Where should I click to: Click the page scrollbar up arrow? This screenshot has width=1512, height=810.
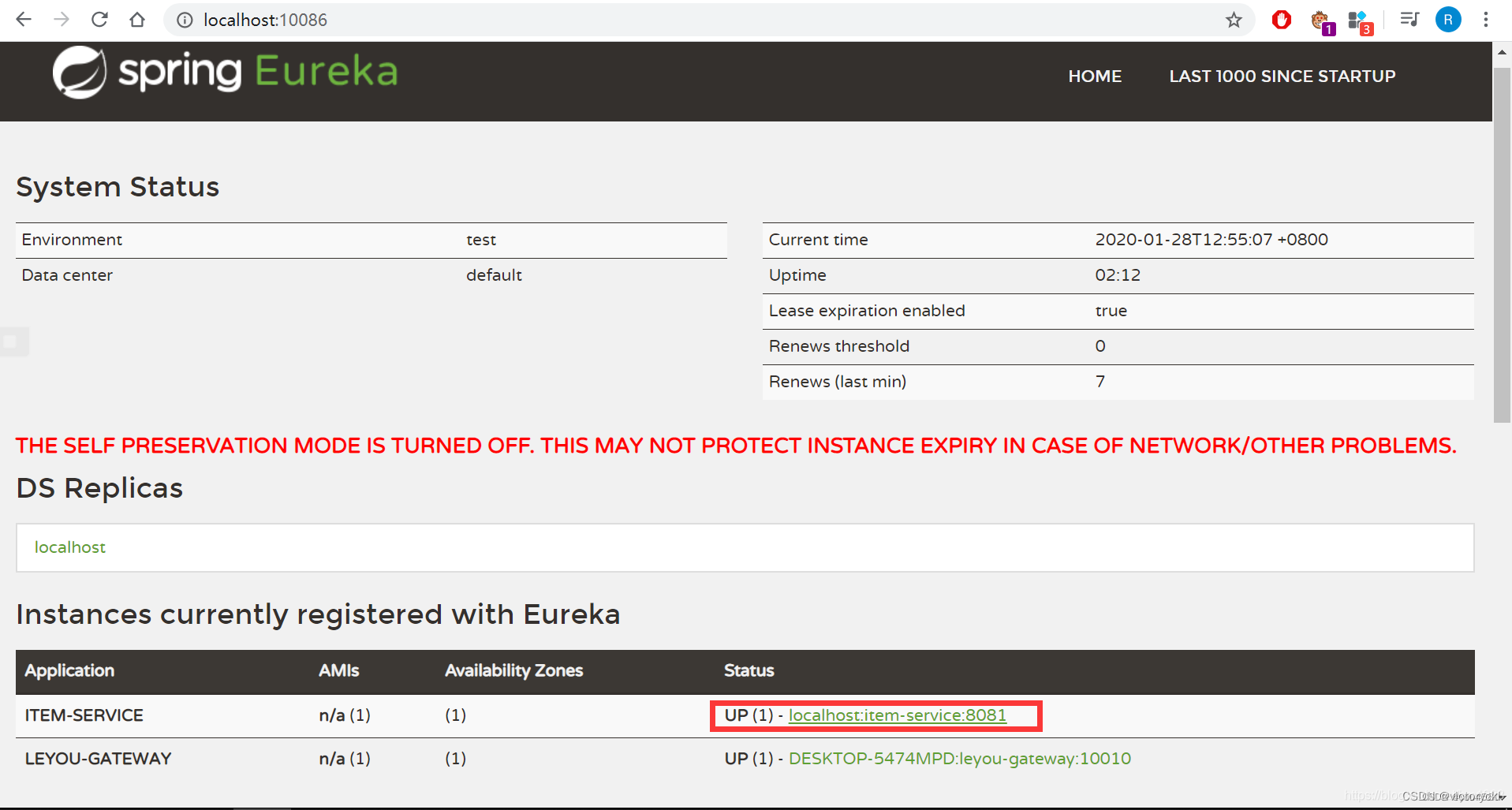1502,52
